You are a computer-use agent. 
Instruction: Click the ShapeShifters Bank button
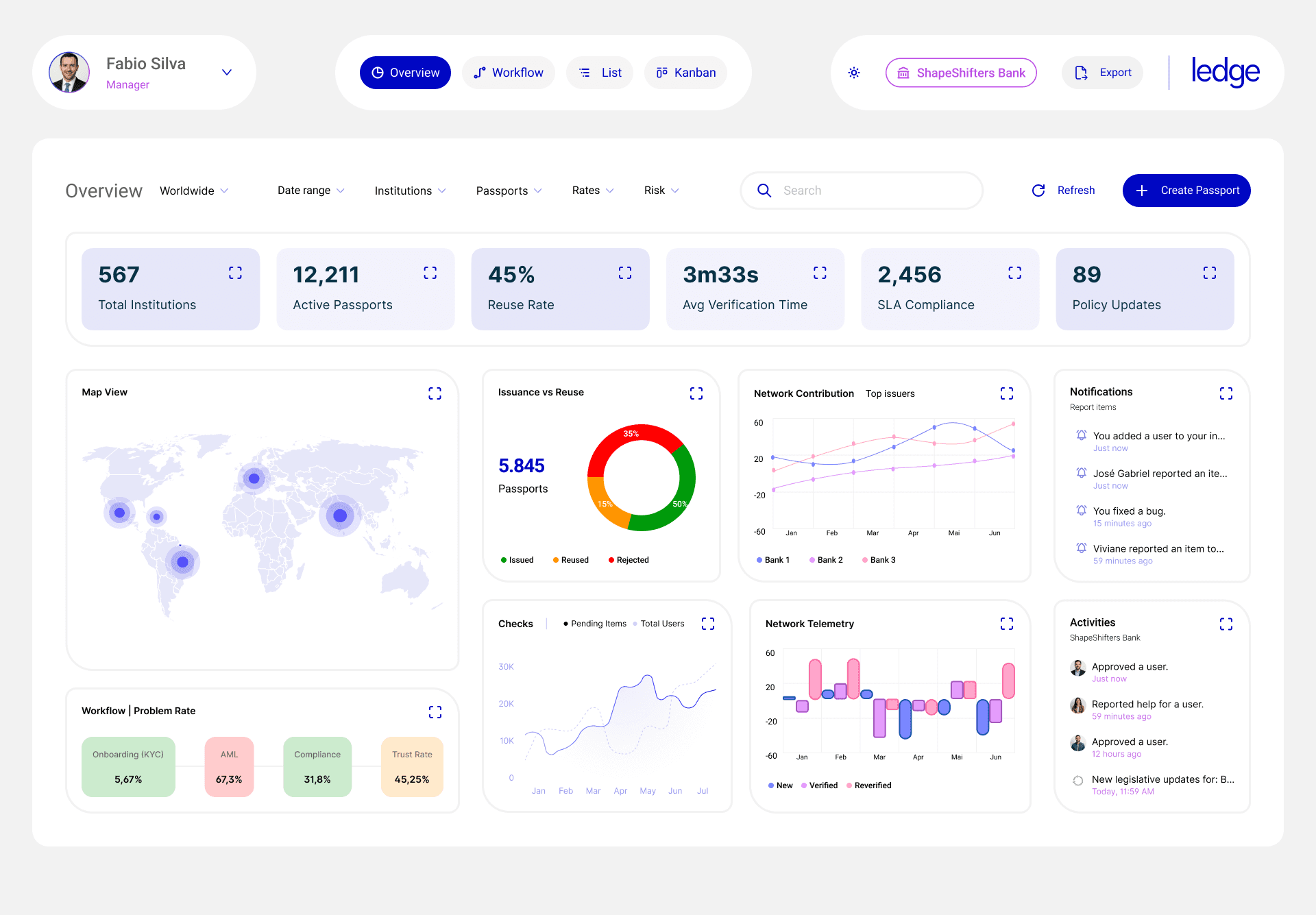point(961,73)
